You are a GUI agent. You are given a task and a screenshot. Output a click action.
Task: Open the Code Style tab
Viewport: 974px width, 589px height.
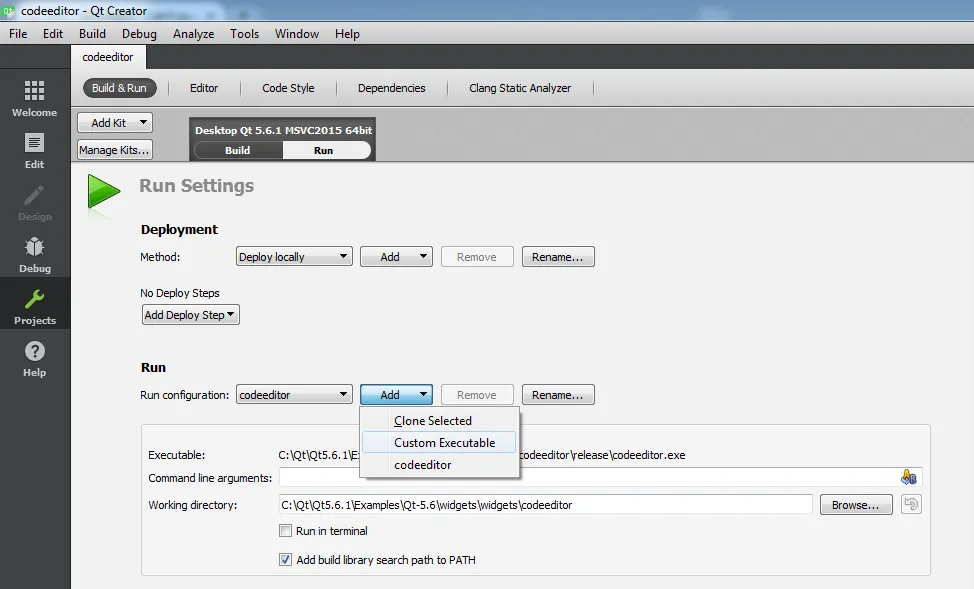(288, 88)
